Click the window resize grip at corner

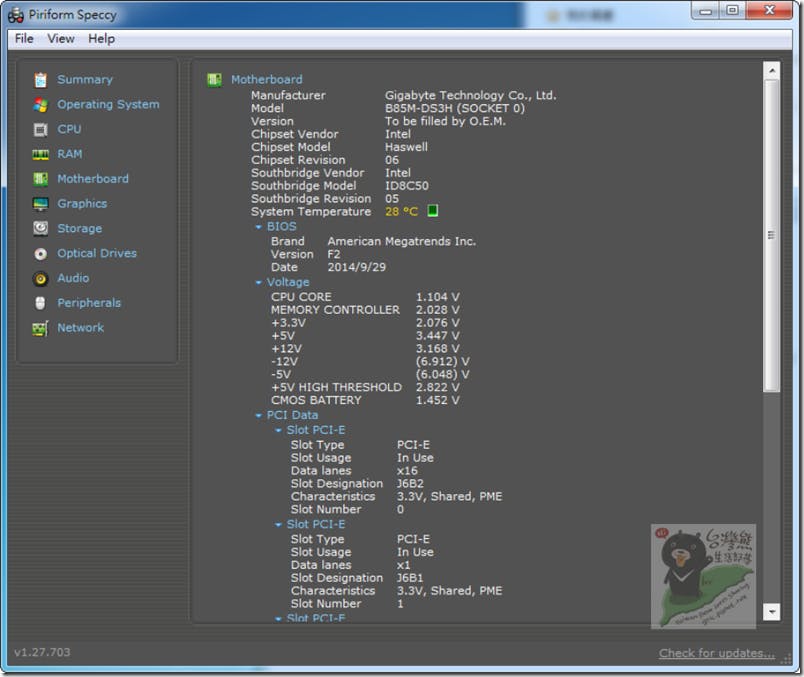[786, 660]
